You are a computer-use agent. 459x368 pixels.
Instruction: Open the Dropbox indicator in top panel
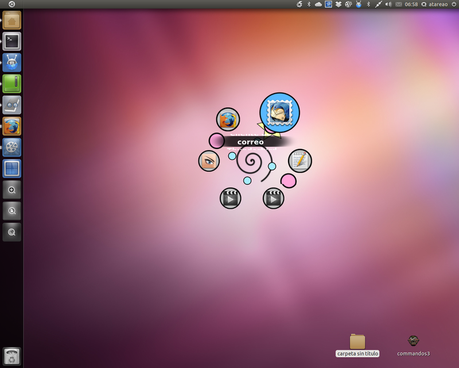click(x=338, y=4)
